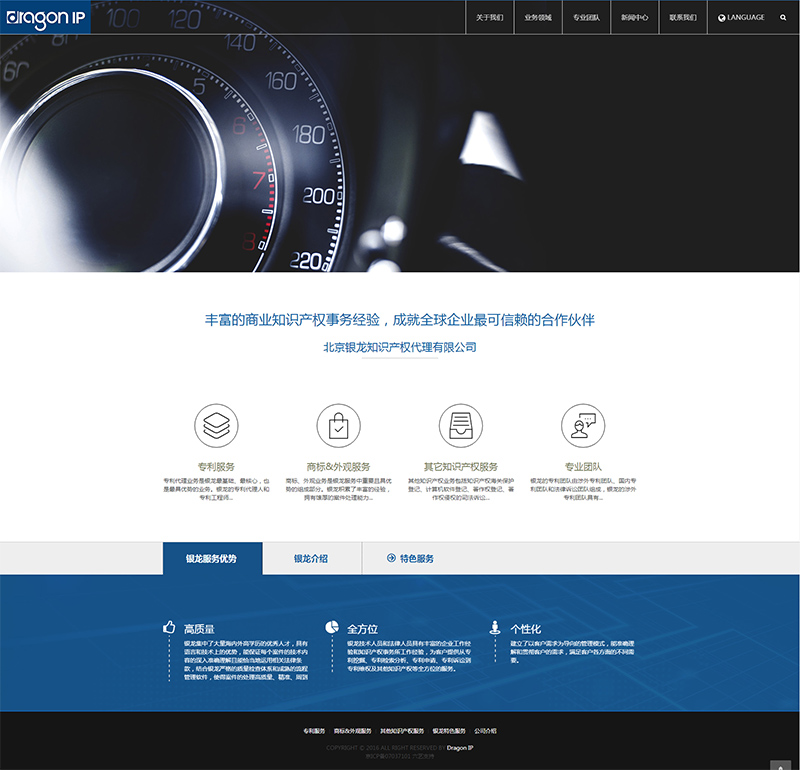Click the 其它知识产权服务 inbox tray icon

(460, 426)
